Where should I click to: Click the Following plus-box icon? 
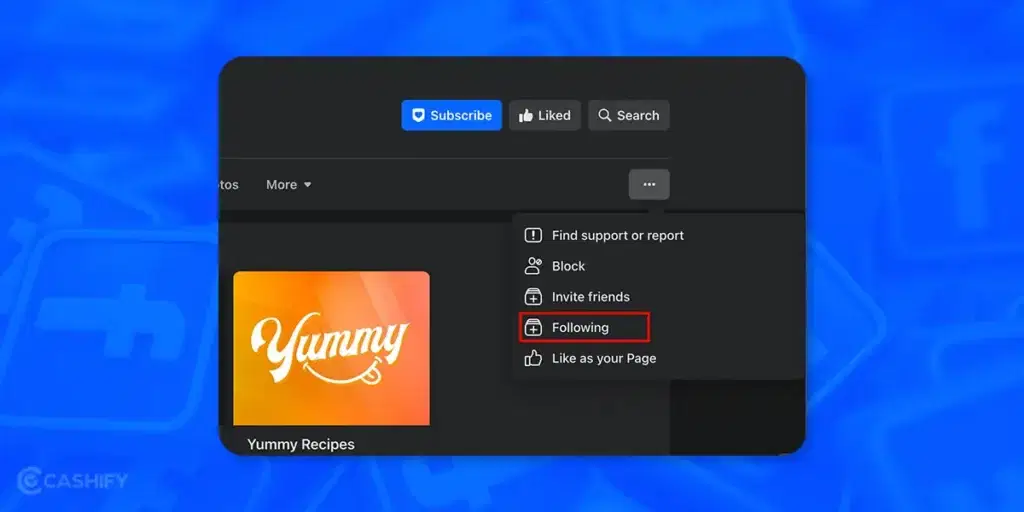click(534, 328)
